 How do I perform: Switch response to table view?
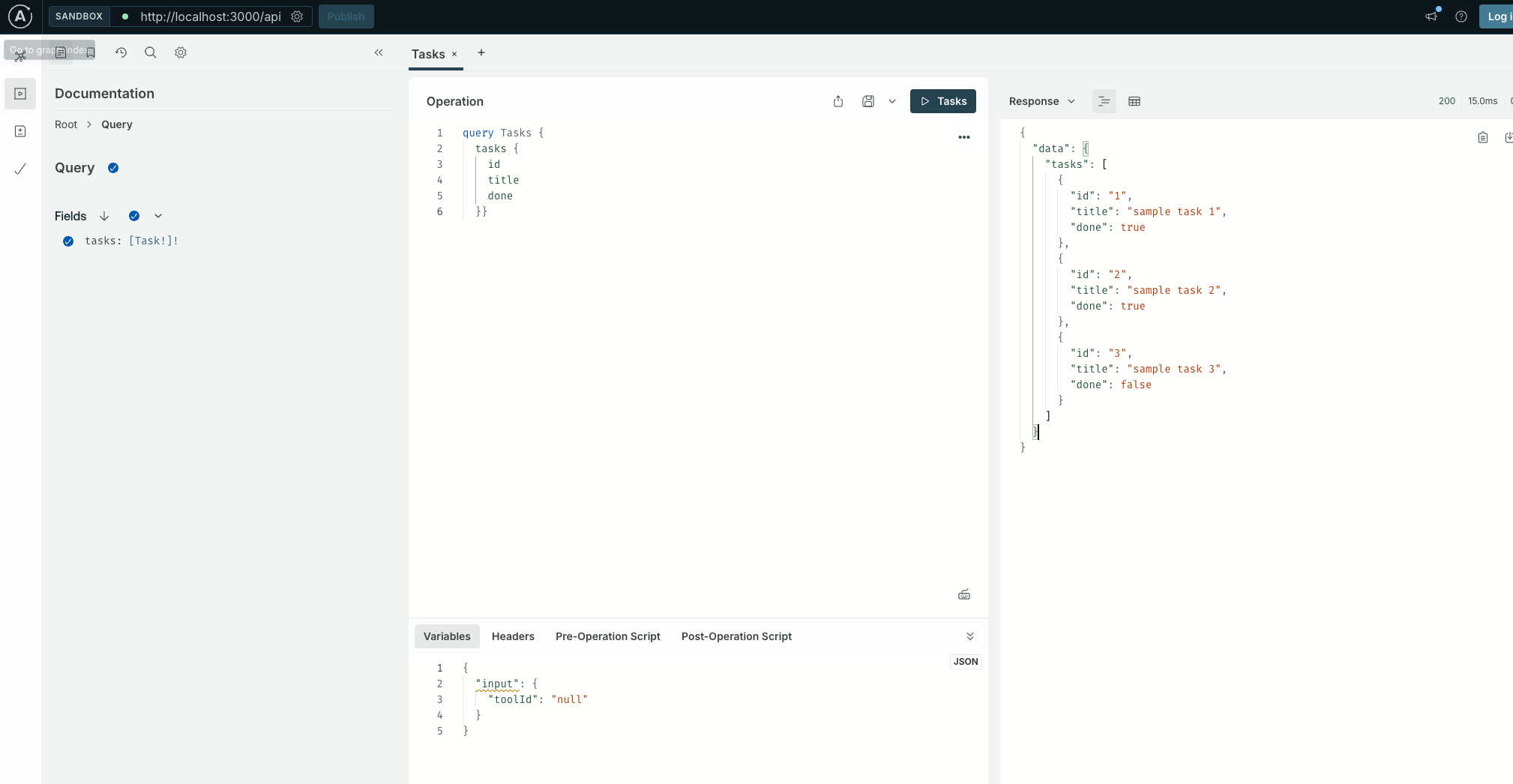1134,101
